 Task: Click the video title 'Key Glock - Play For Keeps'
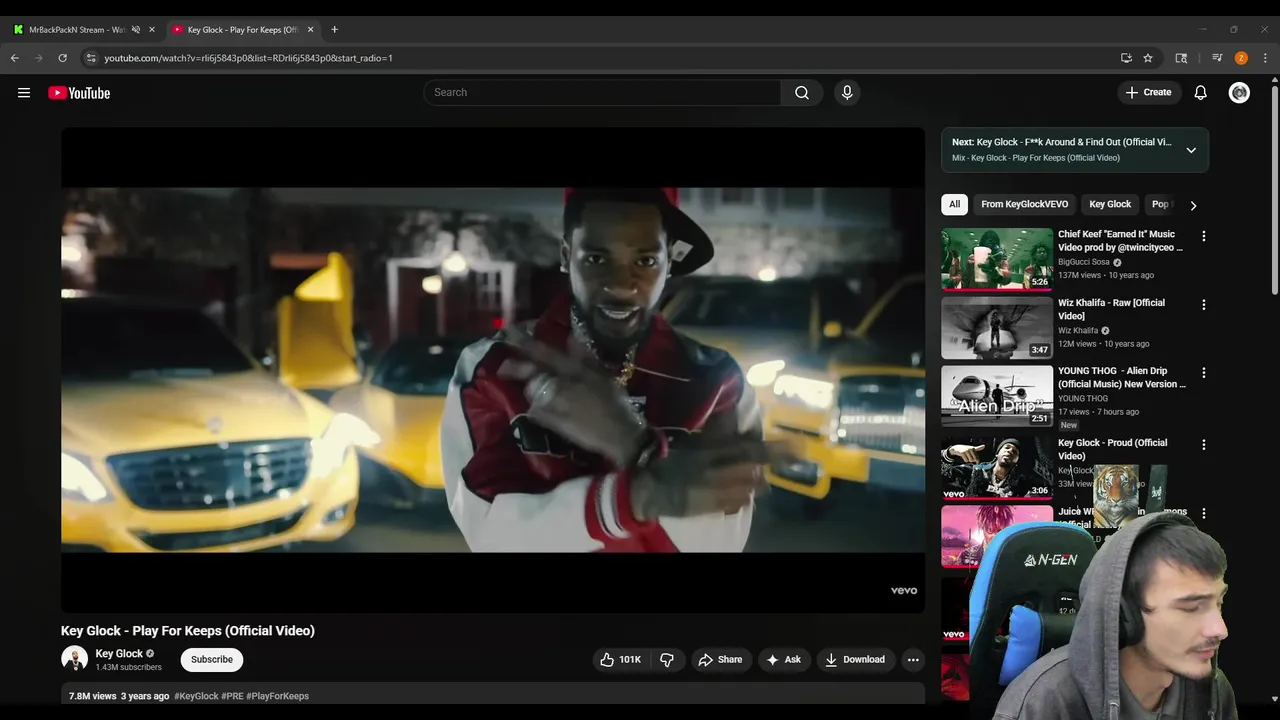click(188, 631)
